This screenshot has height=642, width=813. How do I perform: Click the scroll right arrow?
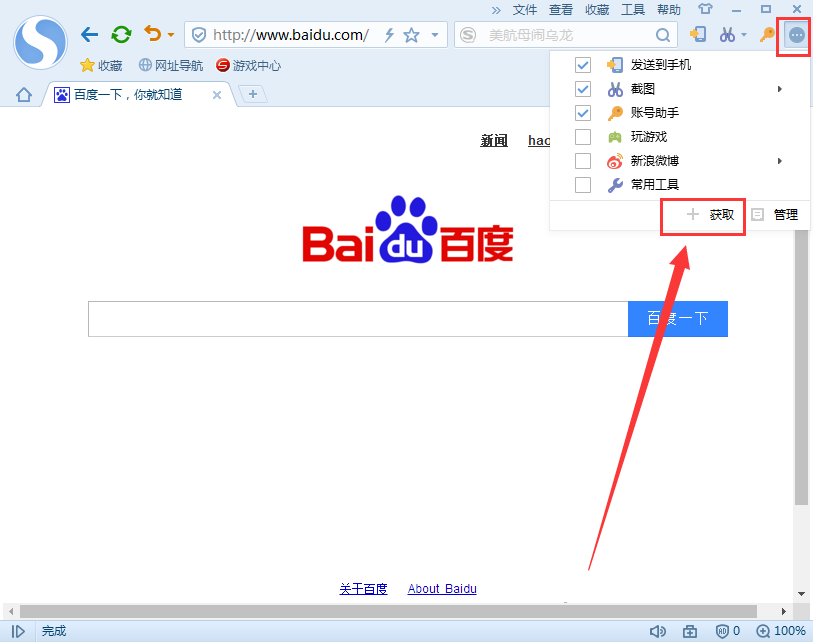coord(783,611)
